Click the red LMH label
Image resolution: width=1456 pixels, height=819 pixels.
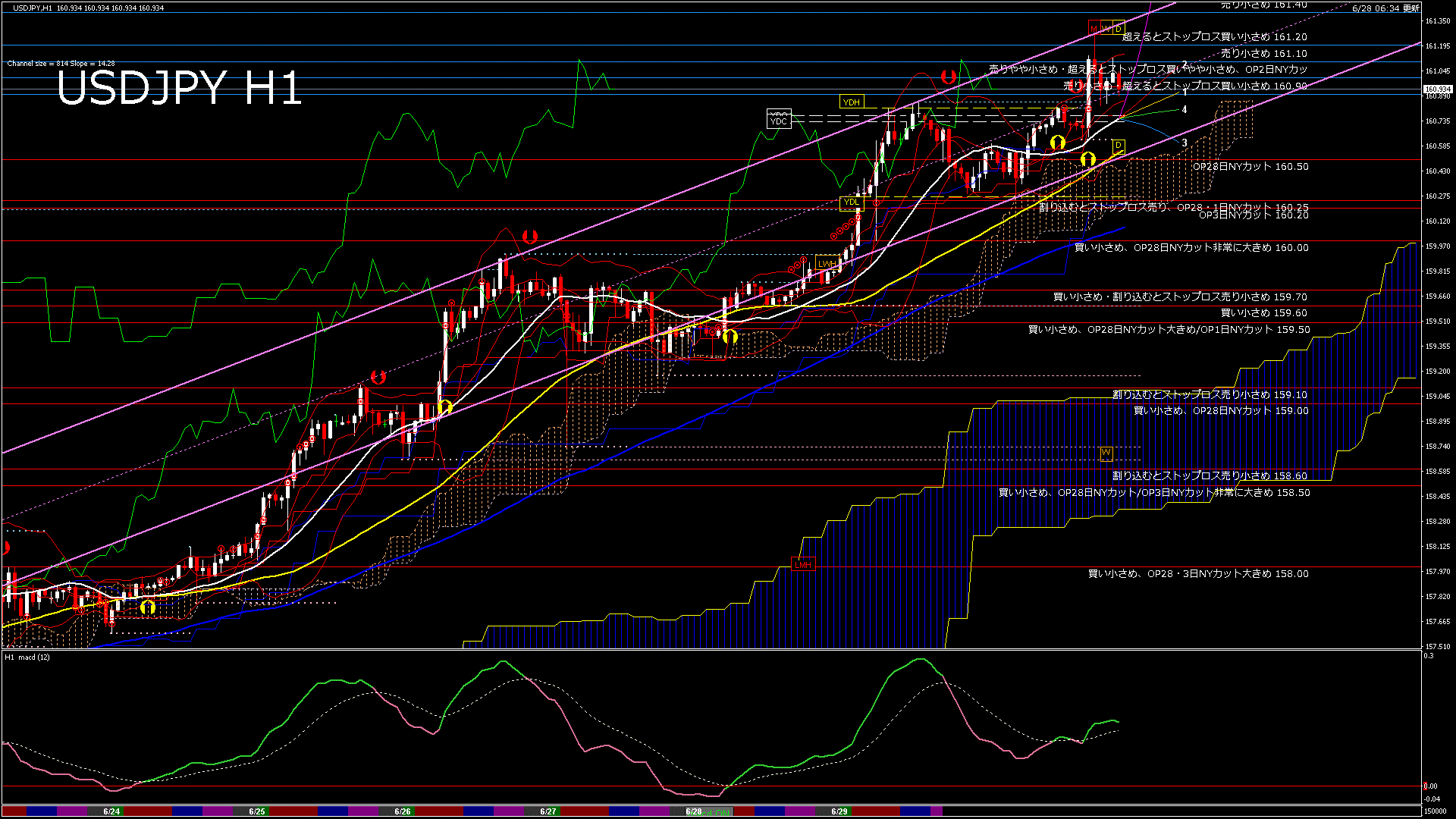coord(802,565)
